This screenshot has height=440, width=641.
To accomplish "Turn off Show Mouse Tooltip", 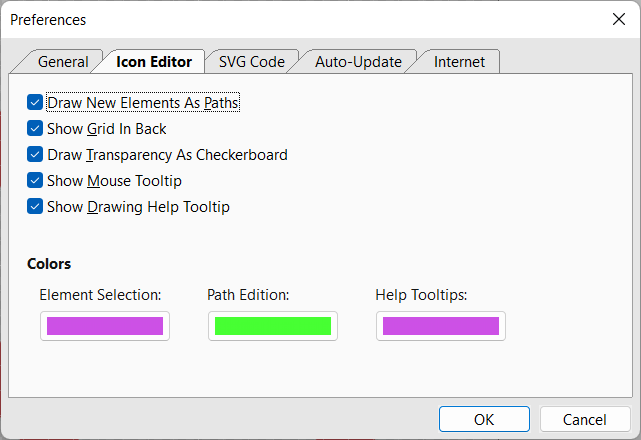I will (x=36, y=181).
